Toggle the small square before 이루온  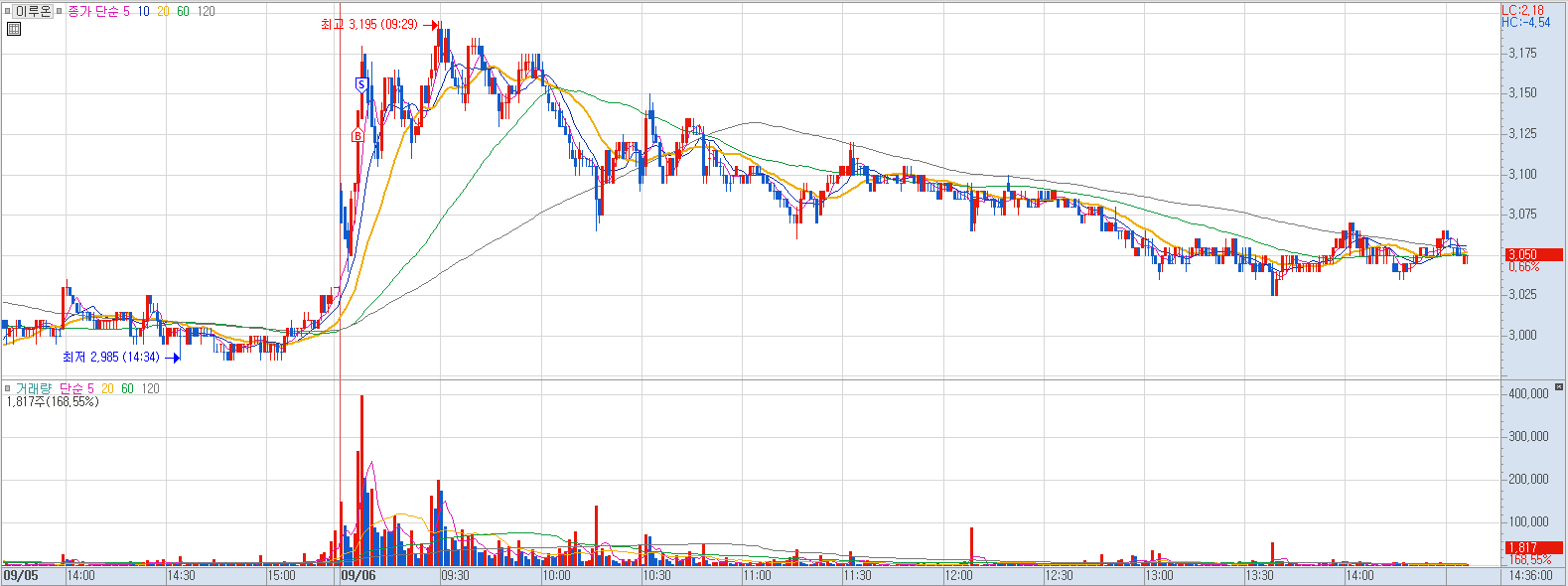pos(7,11)
